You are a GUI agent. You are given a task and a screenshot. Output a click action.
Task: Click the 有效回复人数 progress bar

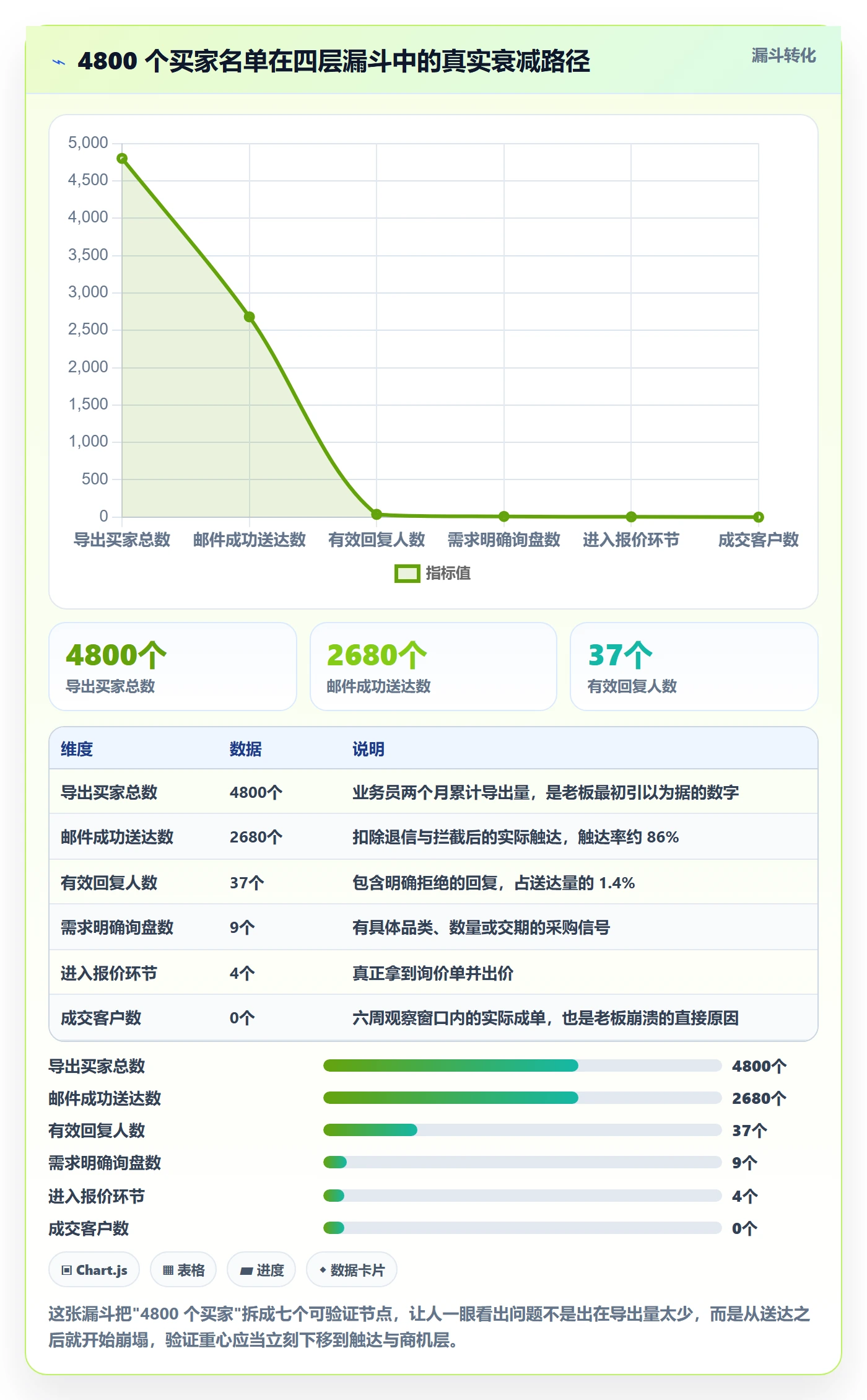[523, 1130]
